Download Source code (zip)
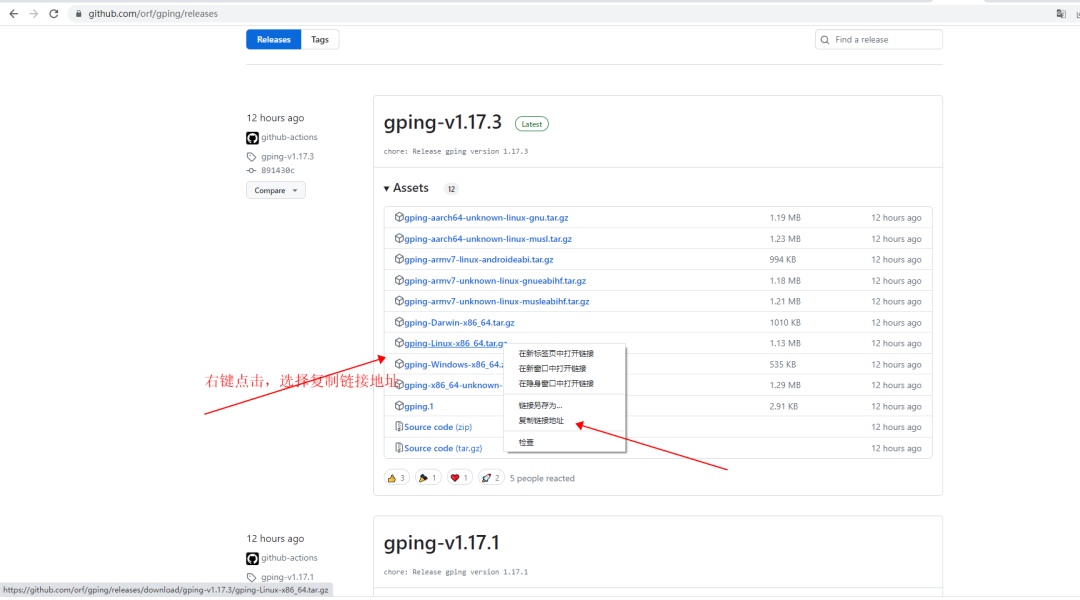Viewport: 1080px width, 600px height. click(438, 428)
